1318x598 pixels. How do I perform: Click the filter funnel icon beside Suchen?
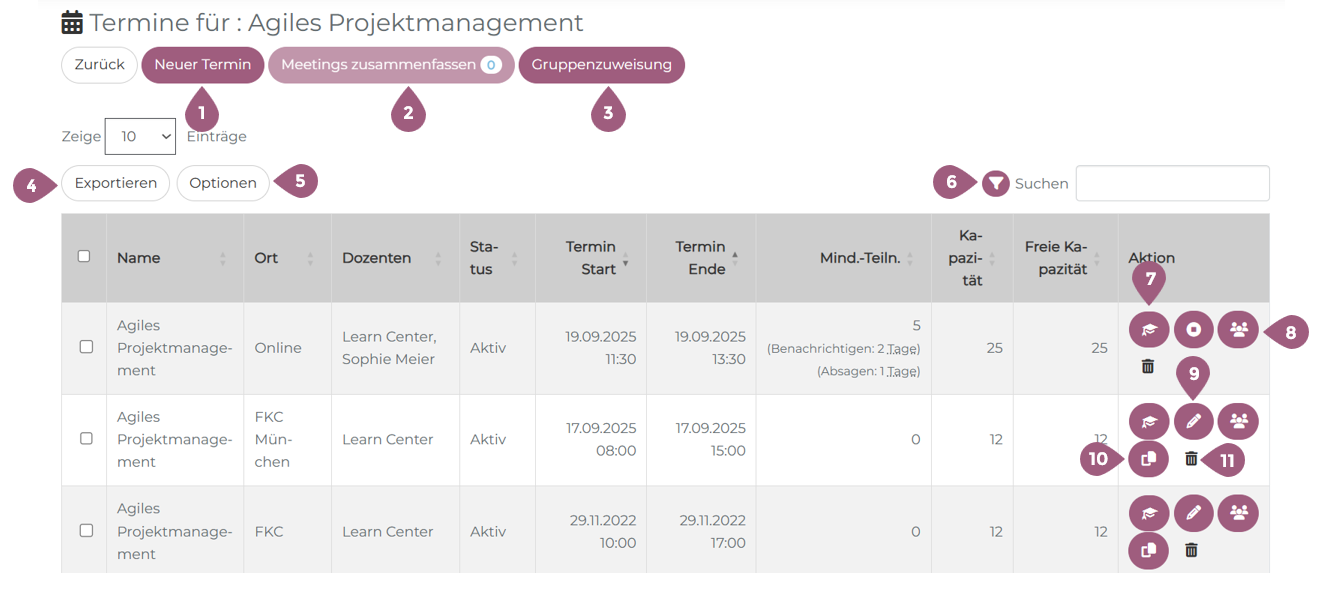pyautogui.click(x=995, y=183)
